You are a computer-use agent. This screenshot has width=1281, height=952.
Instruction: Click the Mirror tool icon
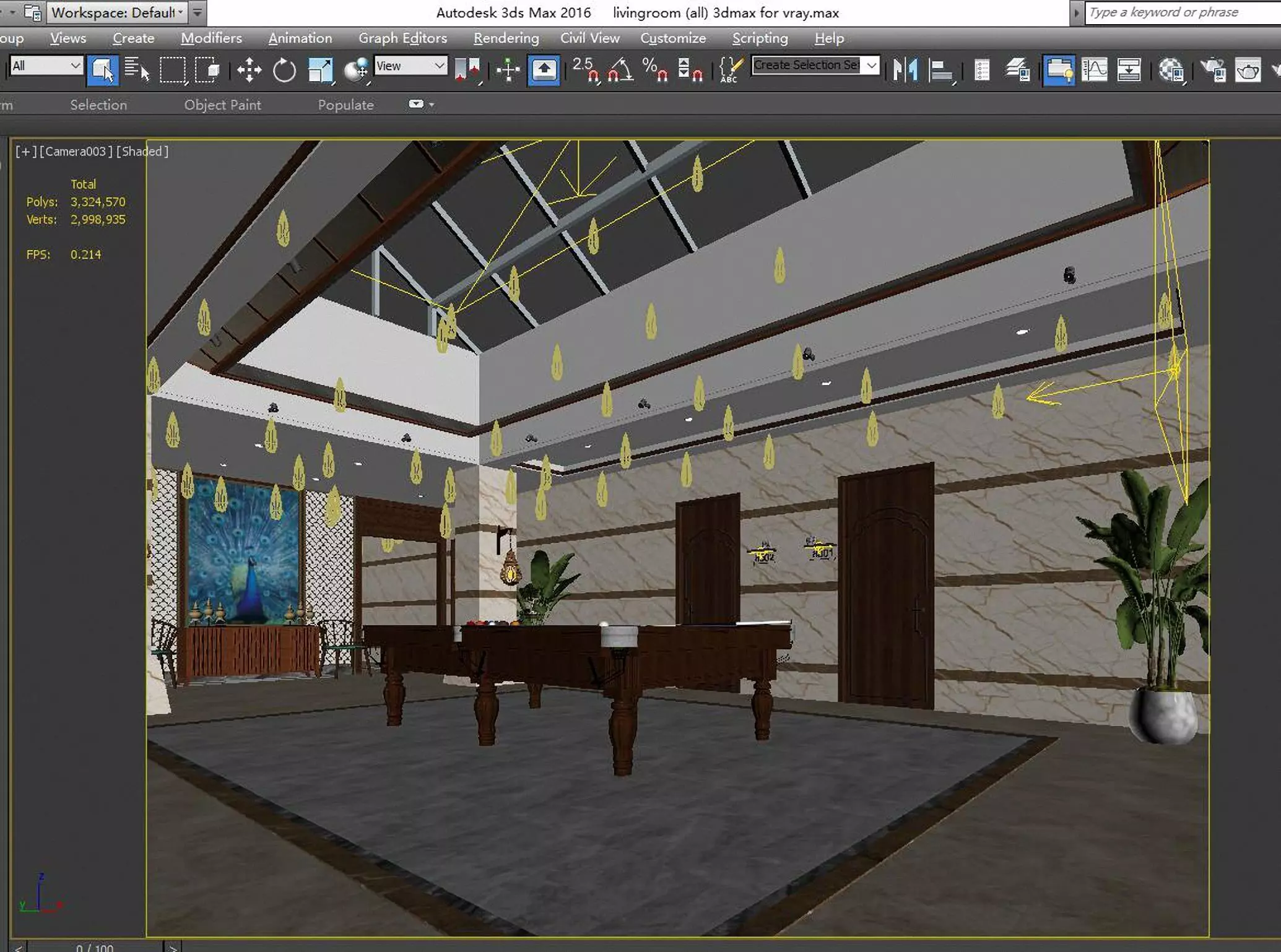pos(905,69)
